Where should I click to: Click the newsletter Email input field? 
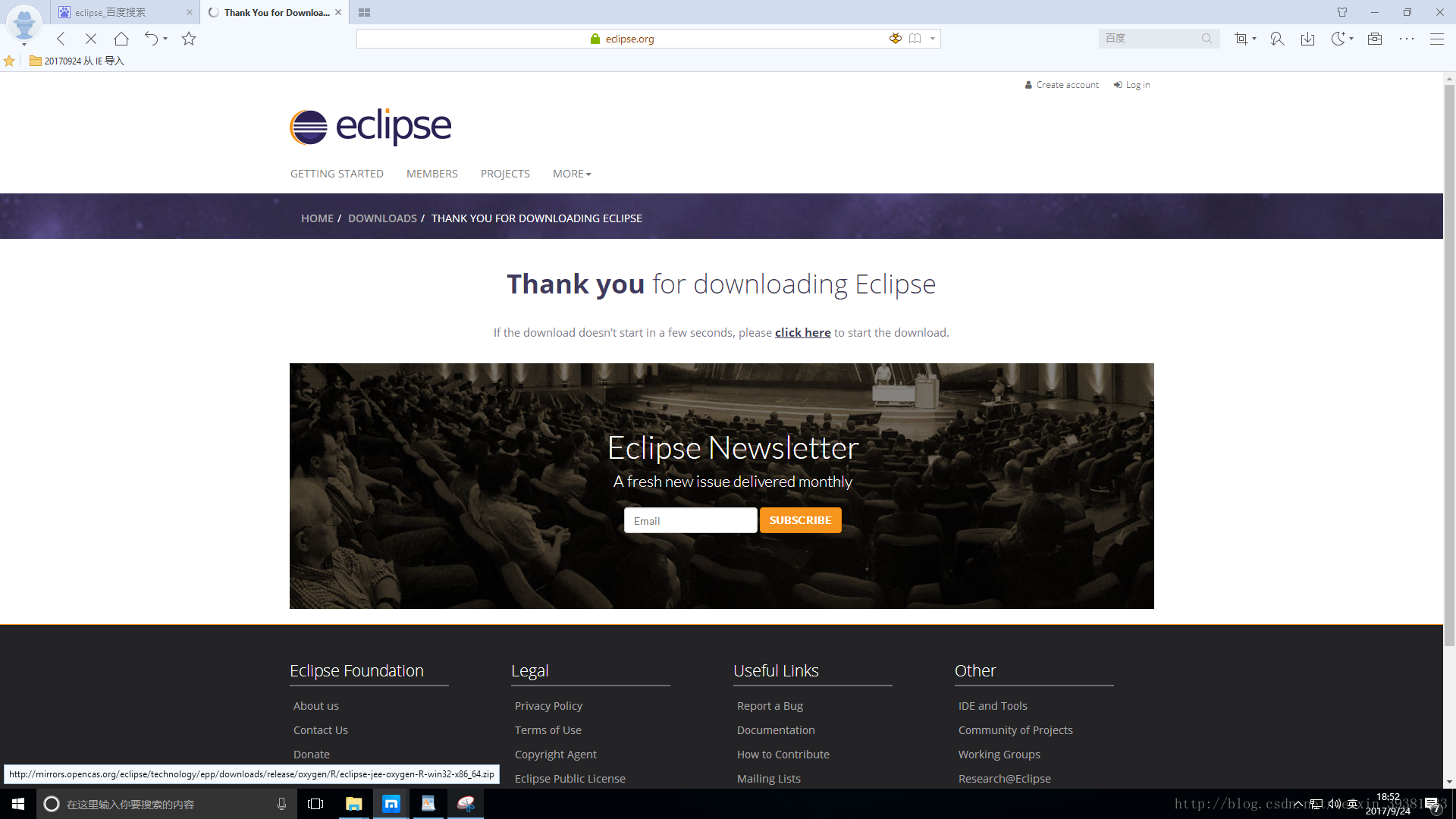point(690,520)
